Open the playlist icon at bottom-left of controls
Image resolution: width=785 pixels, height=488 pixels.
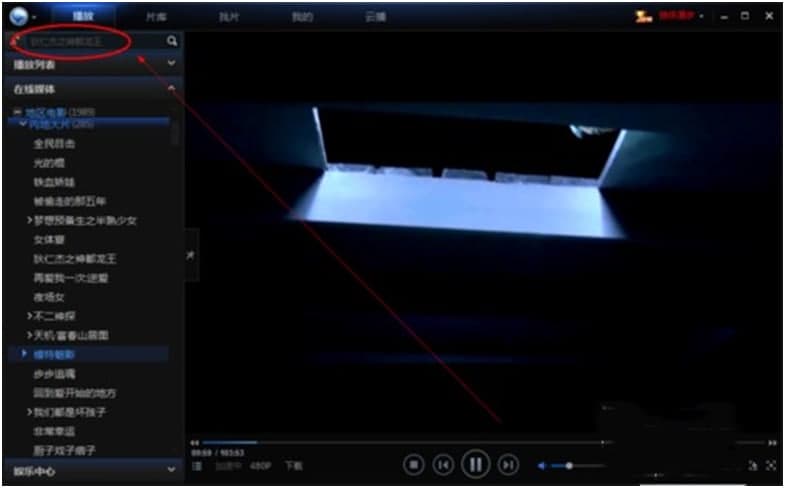197,465
